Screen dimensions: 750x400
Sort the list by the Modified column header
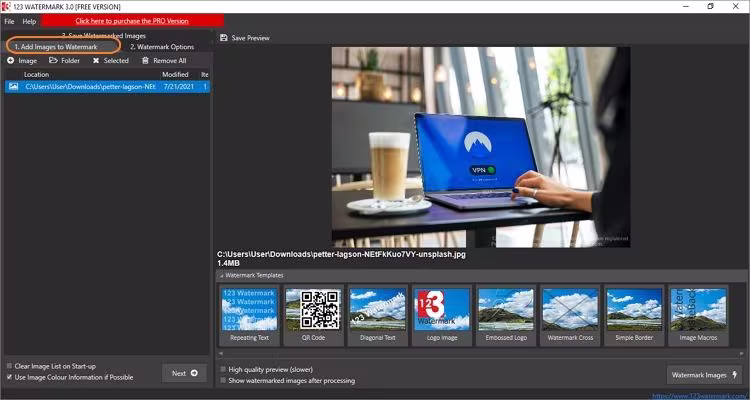(175, 75)
